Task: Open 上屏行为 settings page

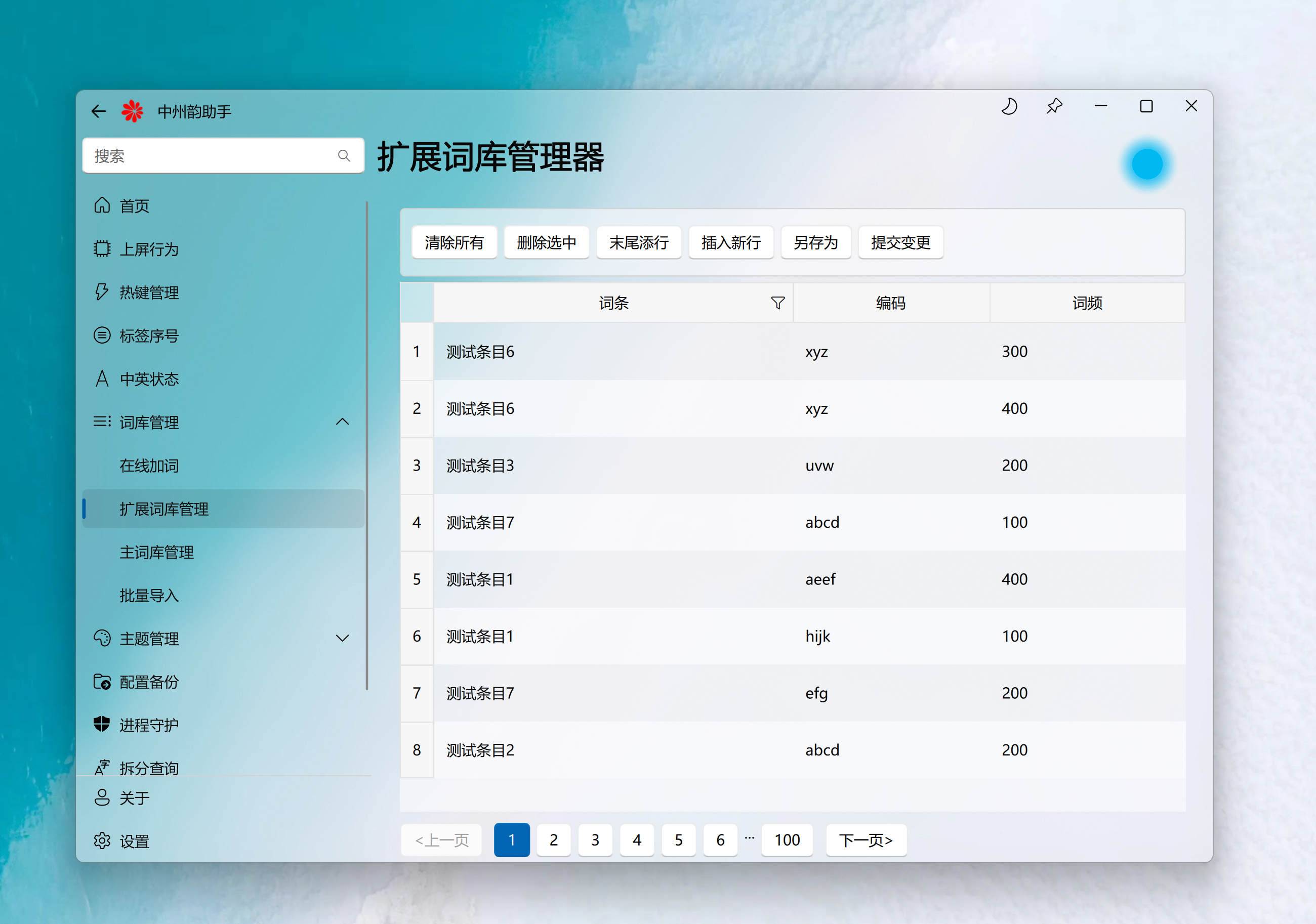Action: pos(148,249)
